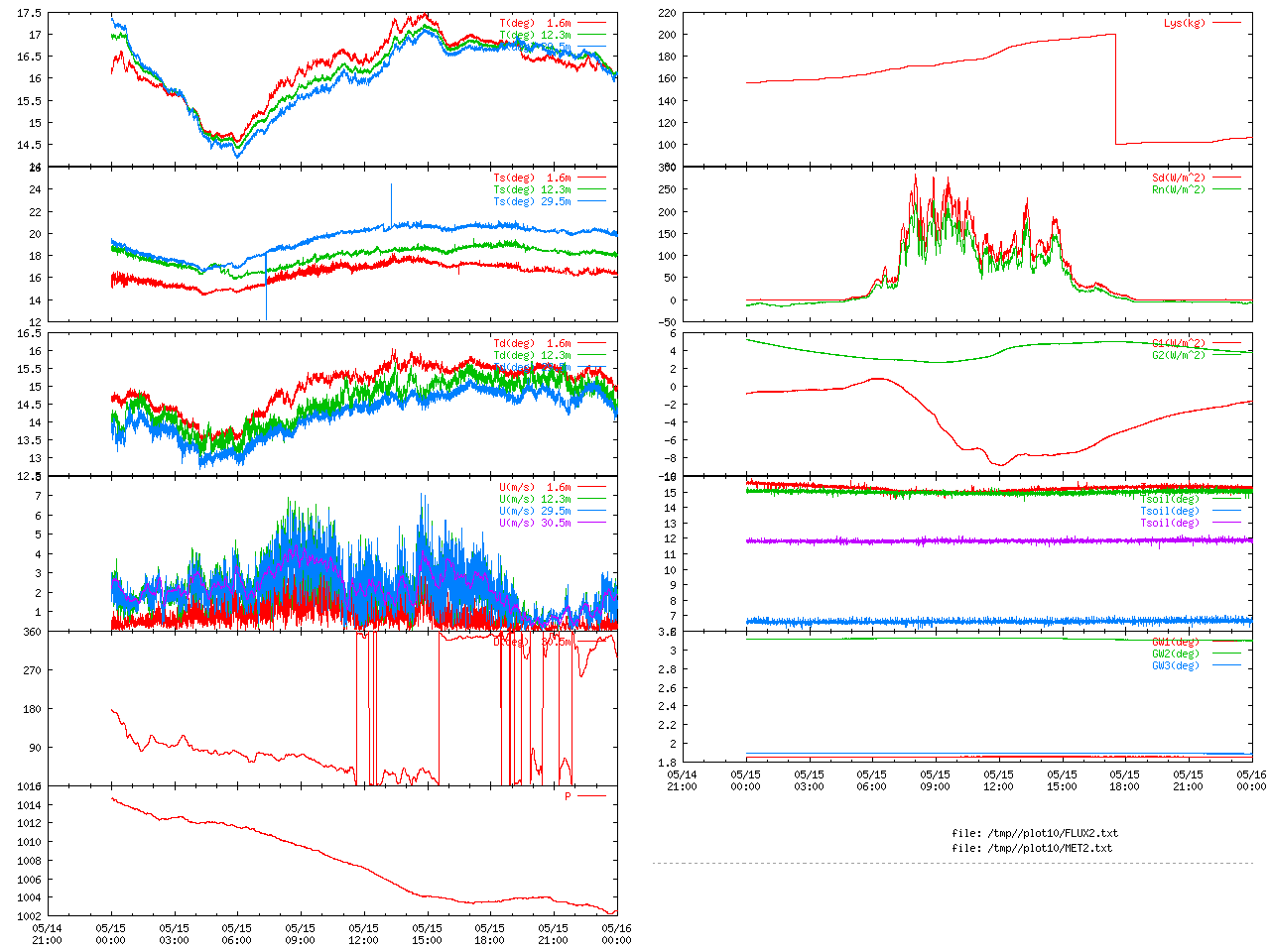Select the 'GW2(deg)' legend label
1270x952 pixels.
point(1176,654)
